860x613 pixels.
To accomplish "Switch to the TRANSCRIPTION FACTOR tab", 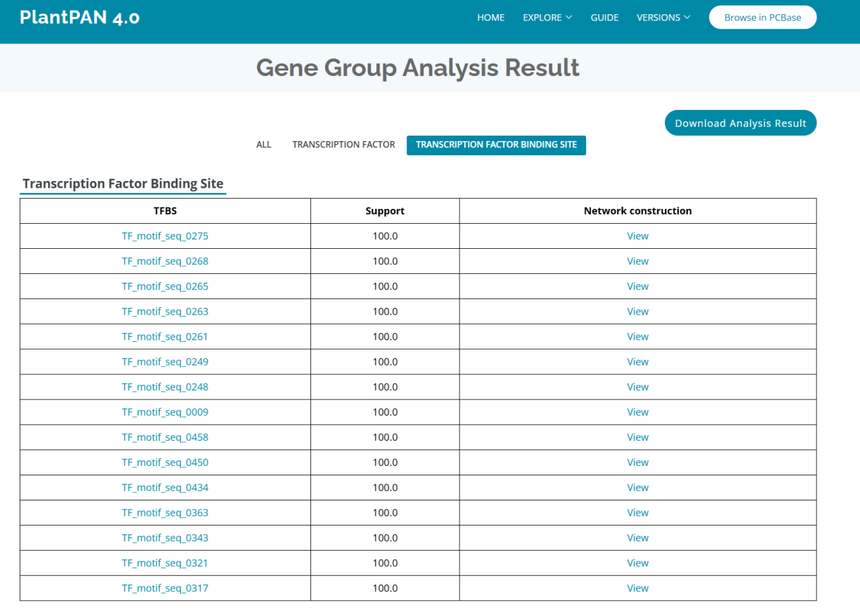I will coord(343,145).
